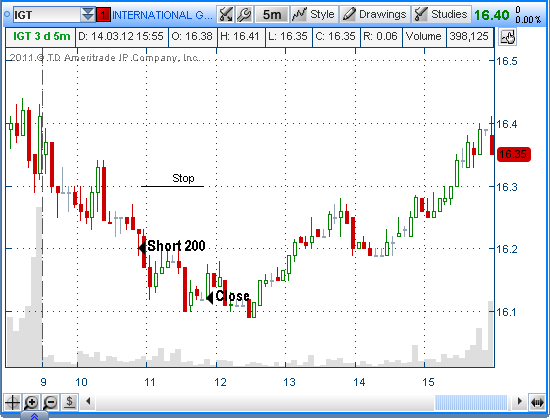Click the IGT 3 d 5m chart label
550x420 pixels.
41,36
